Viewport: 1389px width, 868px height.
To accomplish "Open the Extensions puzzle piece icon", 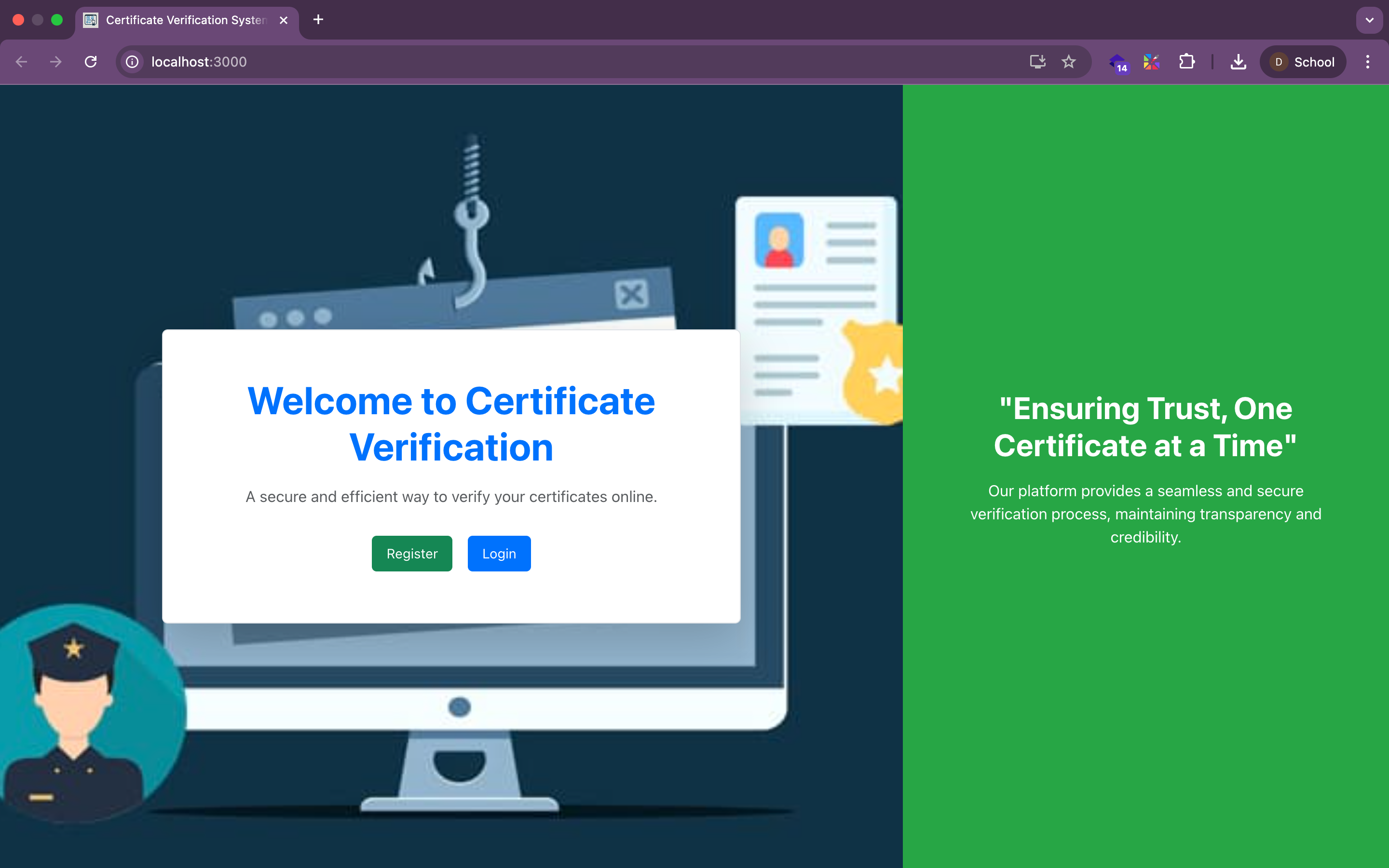I will pos(1187,61).
